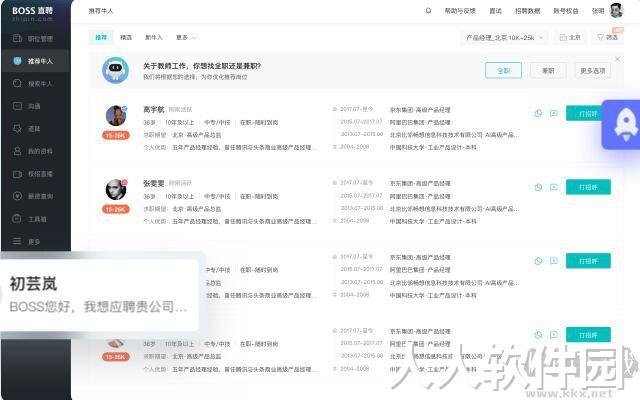640x400 pixels.
Task: Open 高宇航's avatar photo
Action: pos(116,116)
